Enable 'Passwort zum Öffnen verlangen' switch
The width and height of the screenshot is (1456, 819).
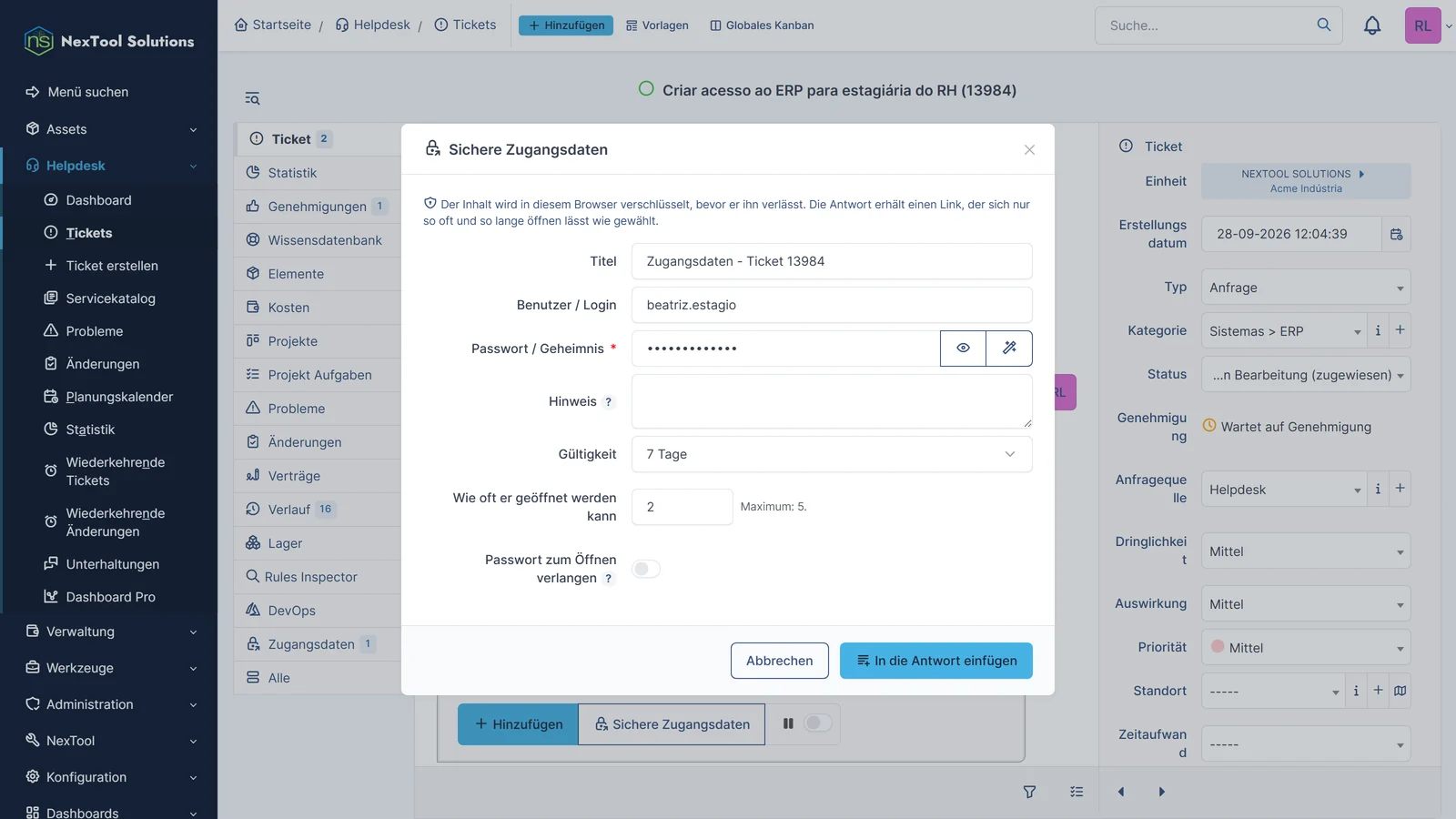[x=646, y=569]
